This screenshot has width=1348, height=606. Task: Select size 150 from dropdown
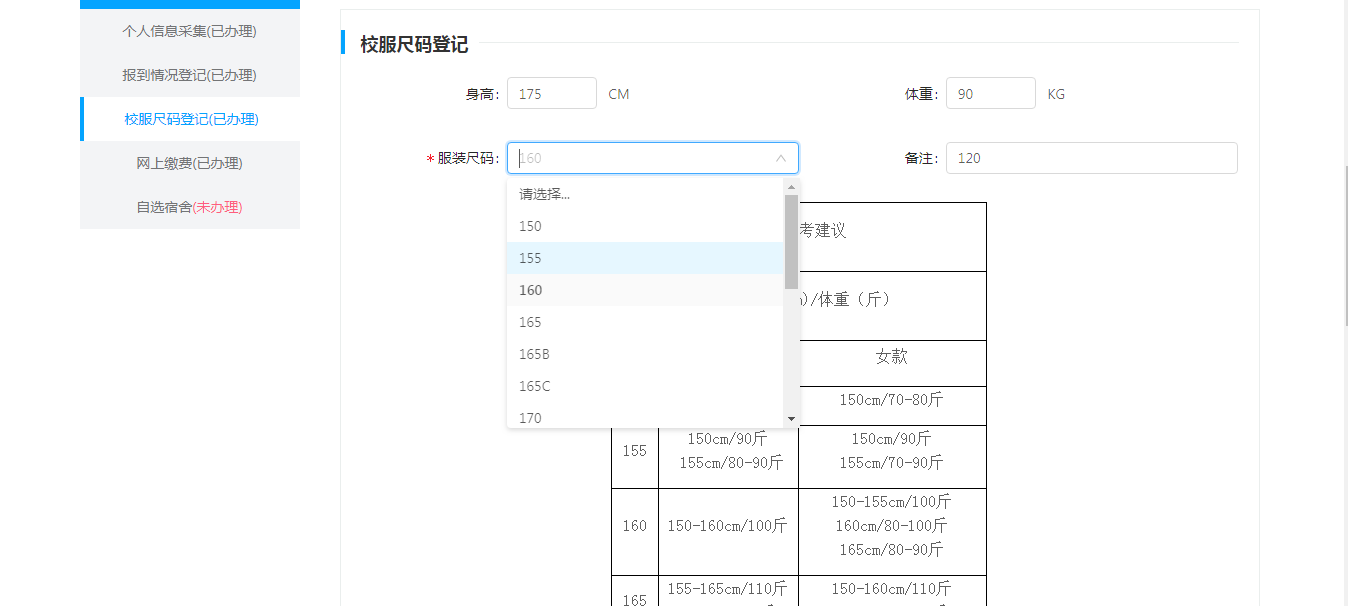pos(645,226)
